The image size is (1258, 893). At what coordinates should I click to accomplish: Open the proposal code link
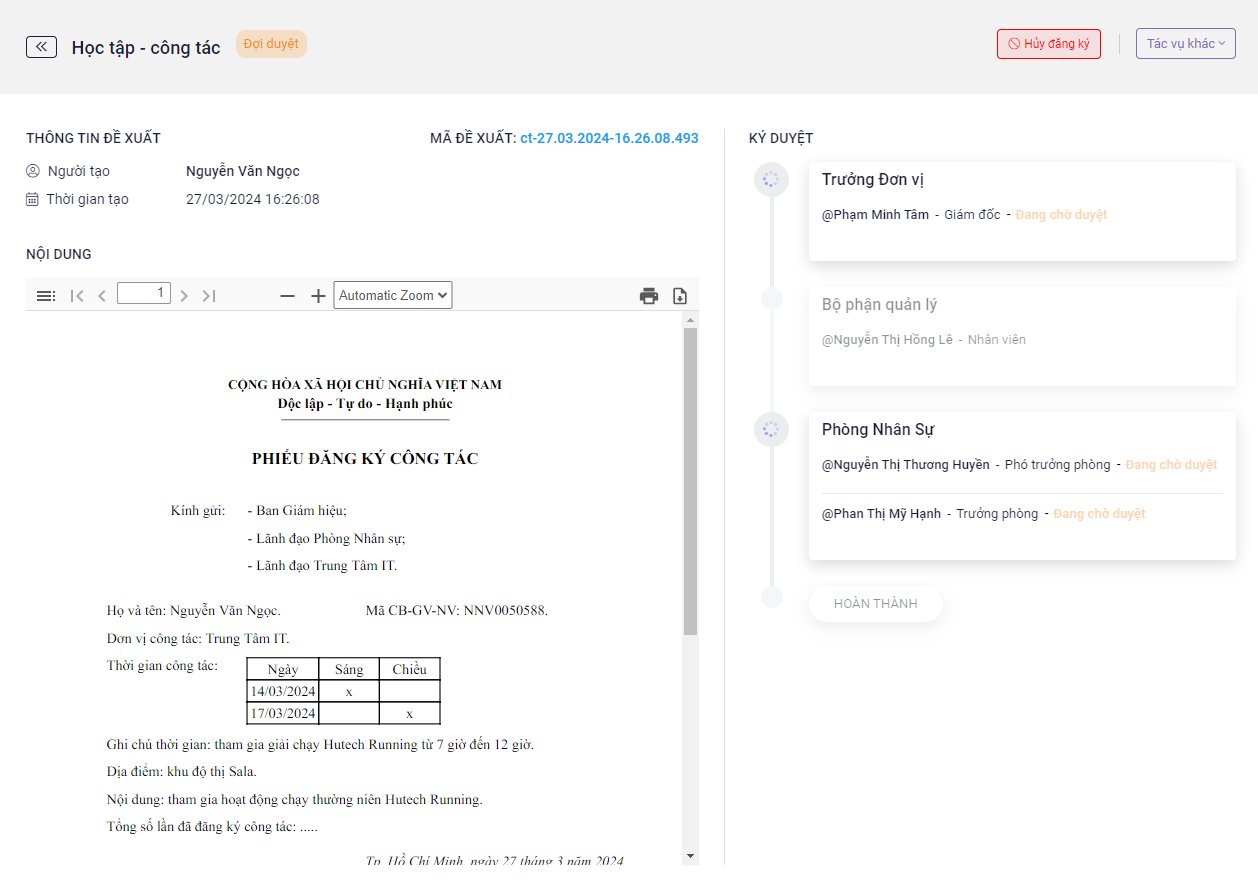pos(609,138)
